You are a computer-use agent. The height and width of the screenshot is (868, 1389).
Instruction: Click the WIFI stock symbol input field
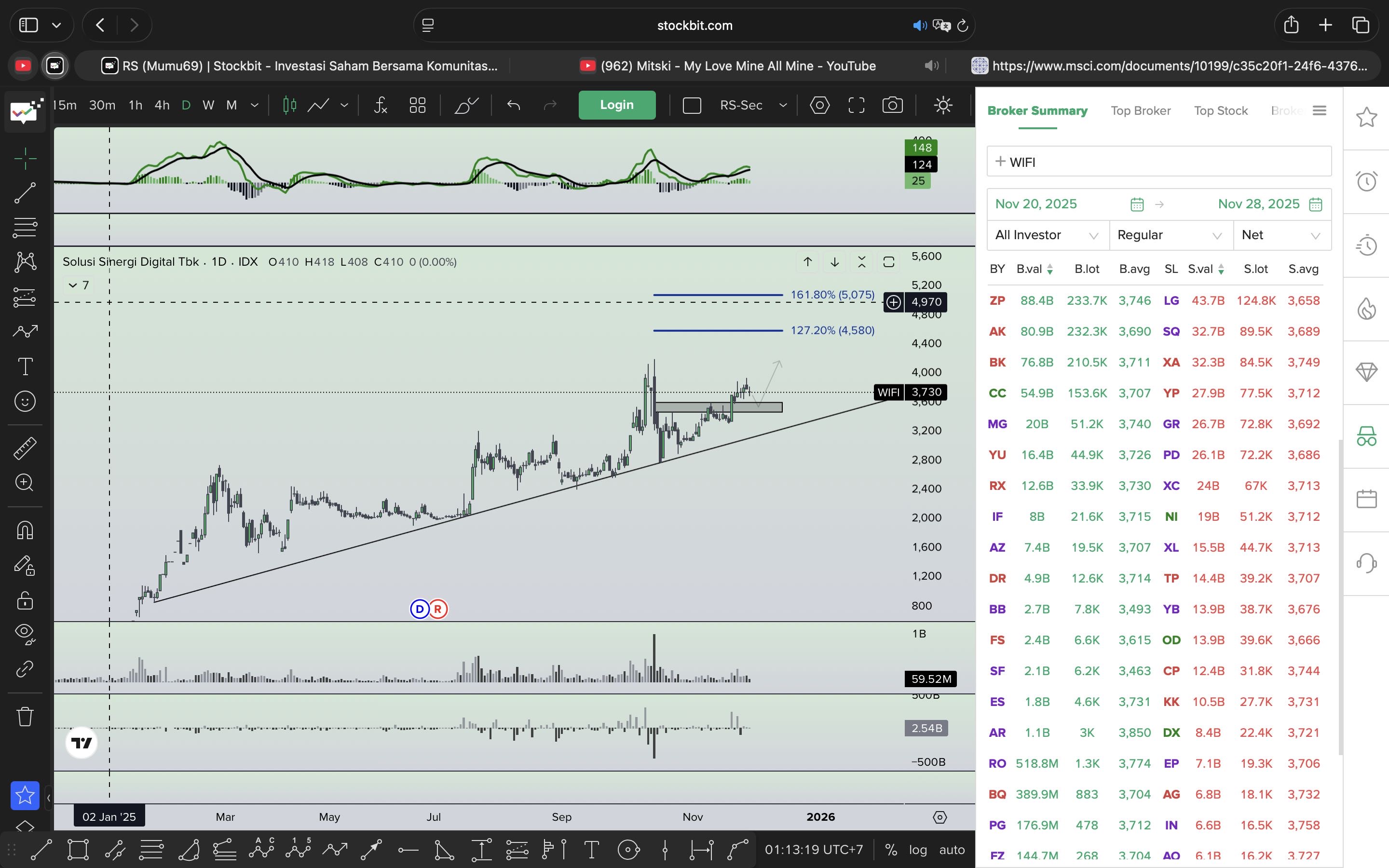tap(1158, 162)
